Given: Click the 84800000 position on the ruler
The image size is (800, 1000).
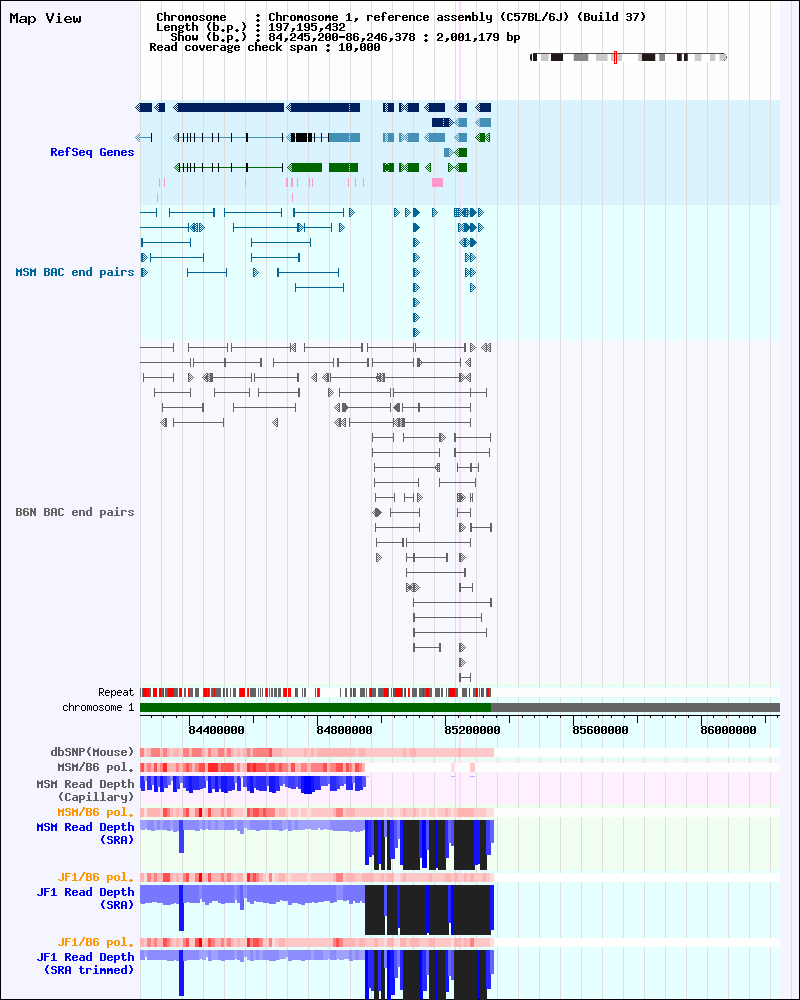Looking at the screenshot, I should 344,730.
